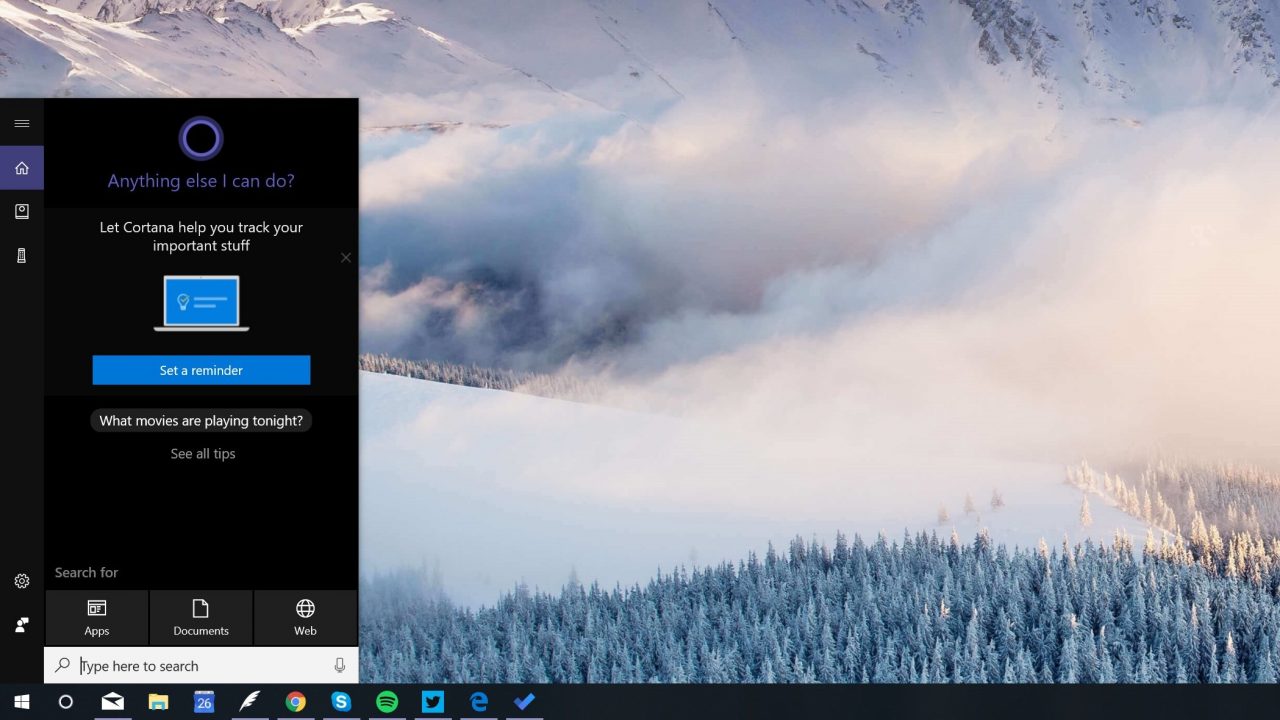Activate the microphone voice search icon
The width and height of the screenshot is (1280, 720).
[x=340, y=665]
